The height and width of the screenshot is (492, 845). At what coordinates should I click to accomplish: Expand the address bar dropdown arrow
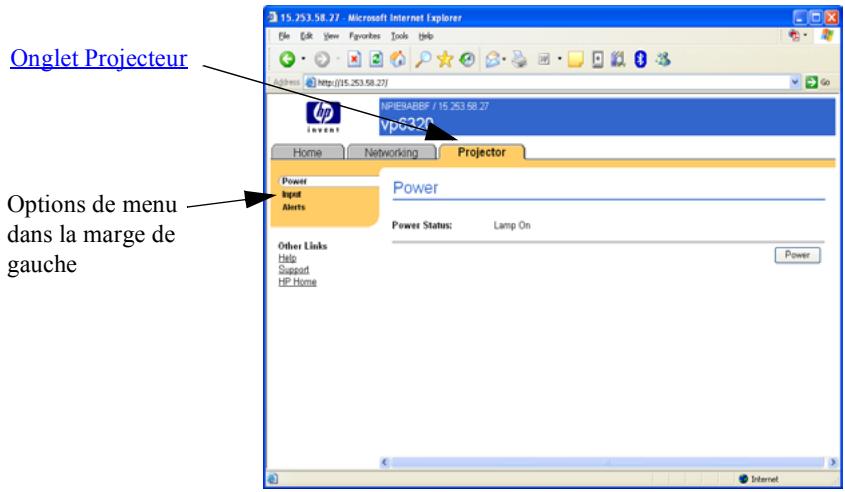(794, 82)
